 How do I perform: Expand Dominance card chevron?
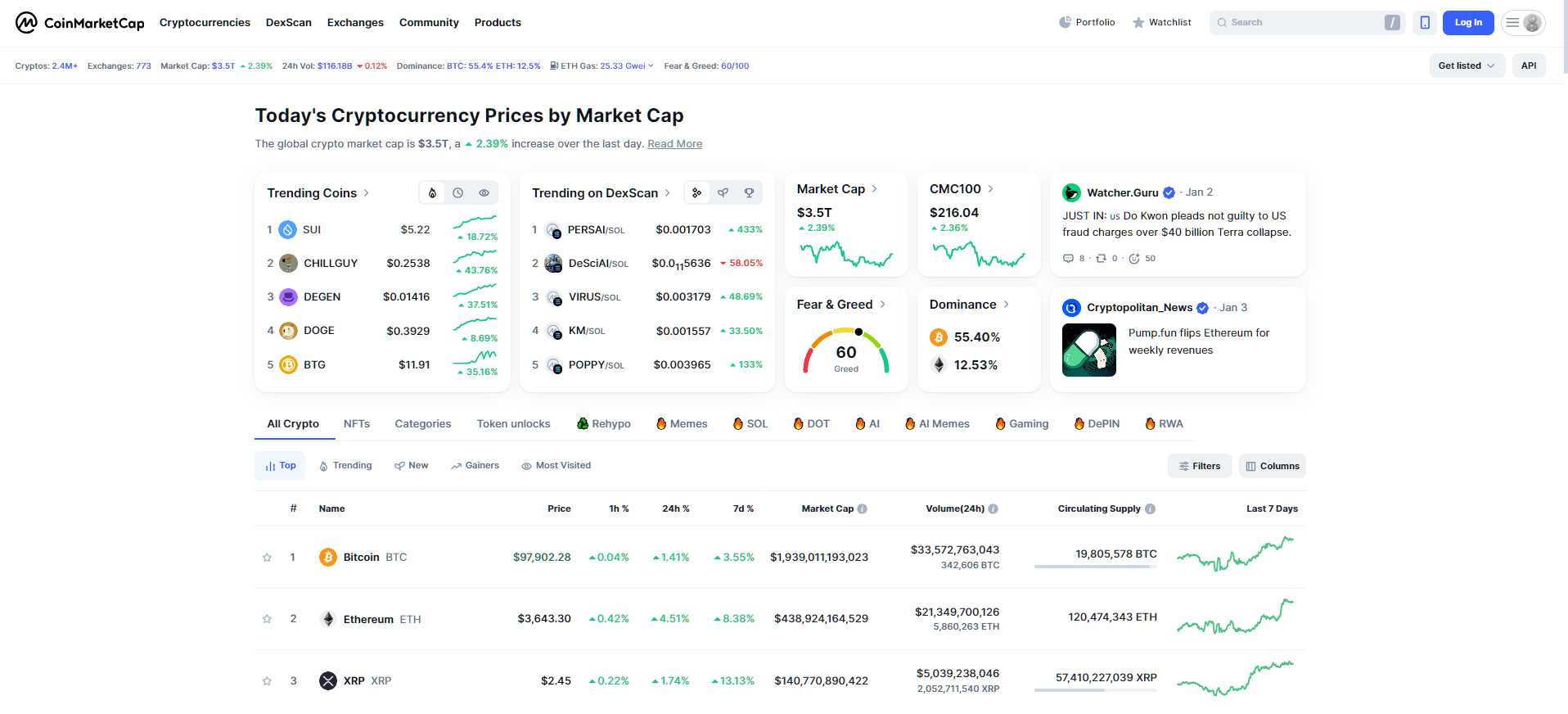point(1006,305)
